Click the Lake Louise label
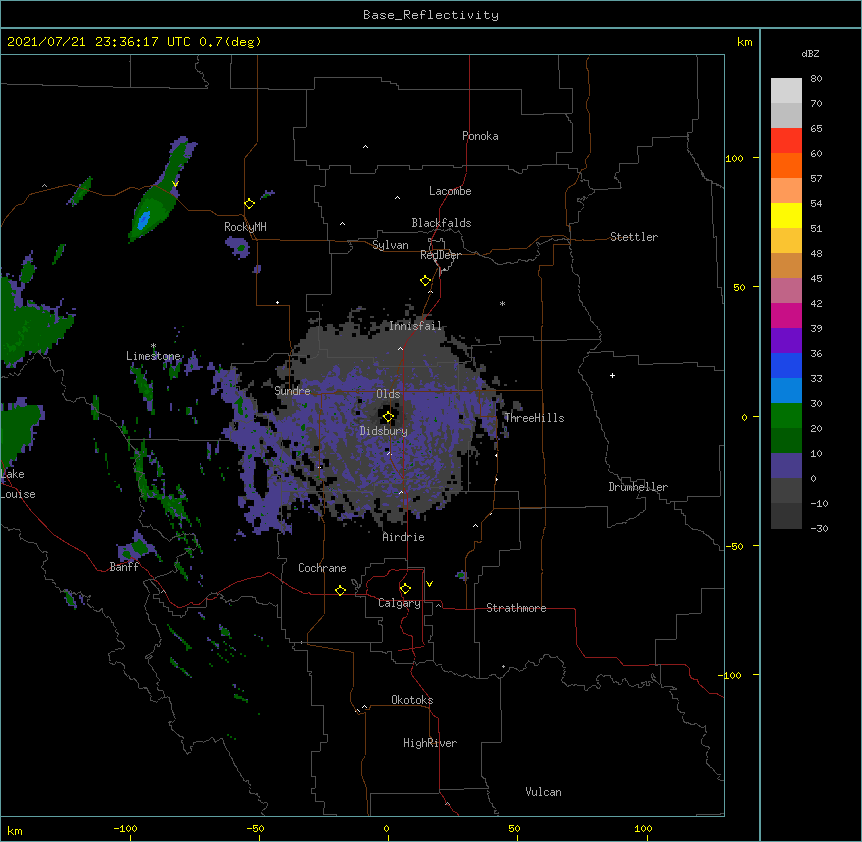The image size is (862, 842). point(18,484)
